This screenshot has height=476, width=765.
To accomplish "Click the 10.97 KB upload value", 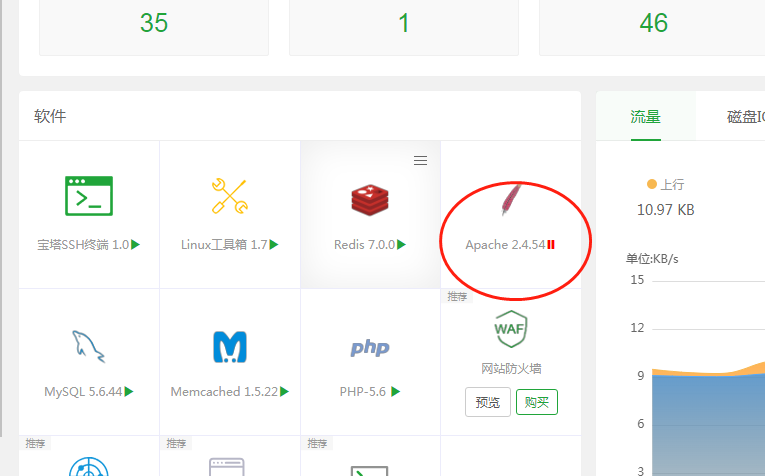I will (665, 210).
